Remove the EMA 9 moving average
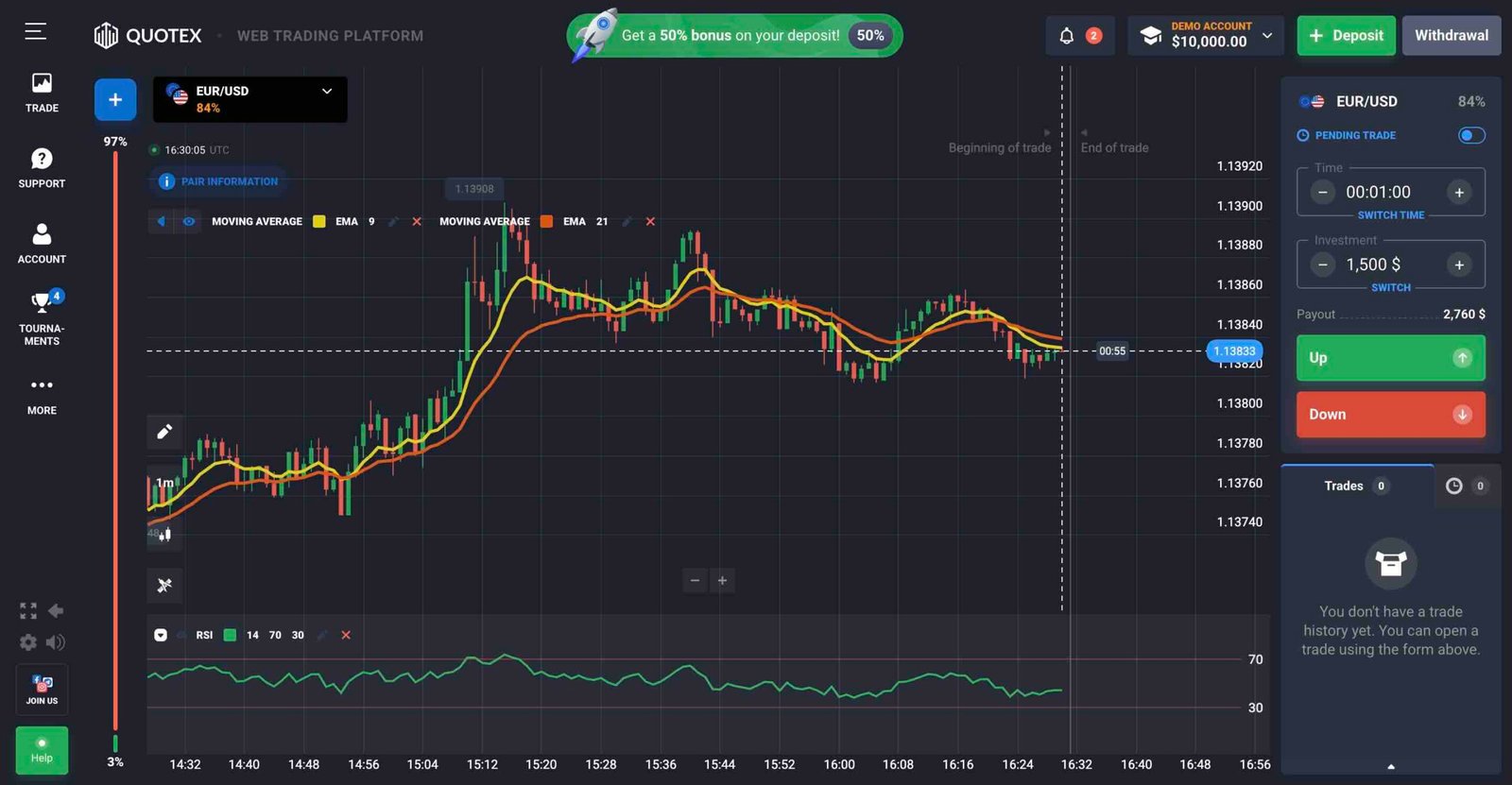This screenshot has height=785, width=1512. click(x=417, y=222)
